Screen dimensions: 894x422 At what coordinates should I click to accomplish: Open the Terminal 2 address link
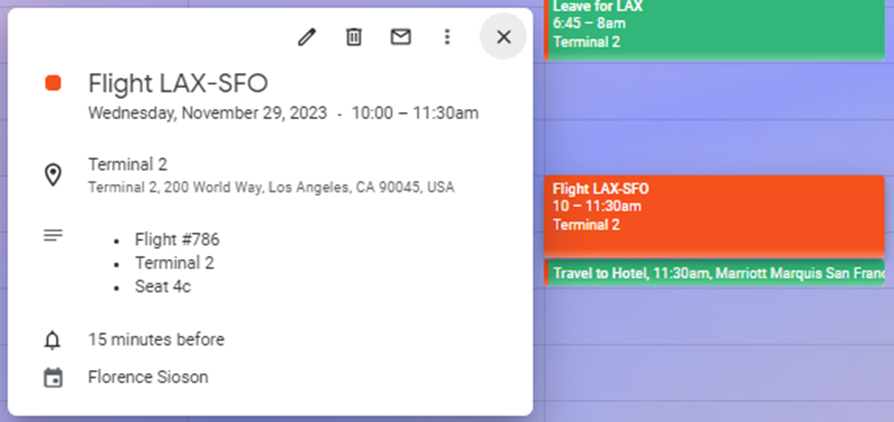tap(270, 187)
